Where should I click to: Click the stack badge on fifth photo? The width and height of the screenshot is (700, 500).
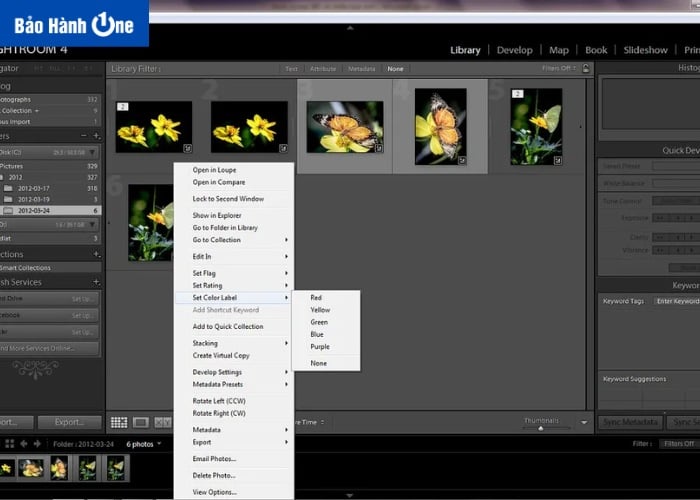coord(517,94)
